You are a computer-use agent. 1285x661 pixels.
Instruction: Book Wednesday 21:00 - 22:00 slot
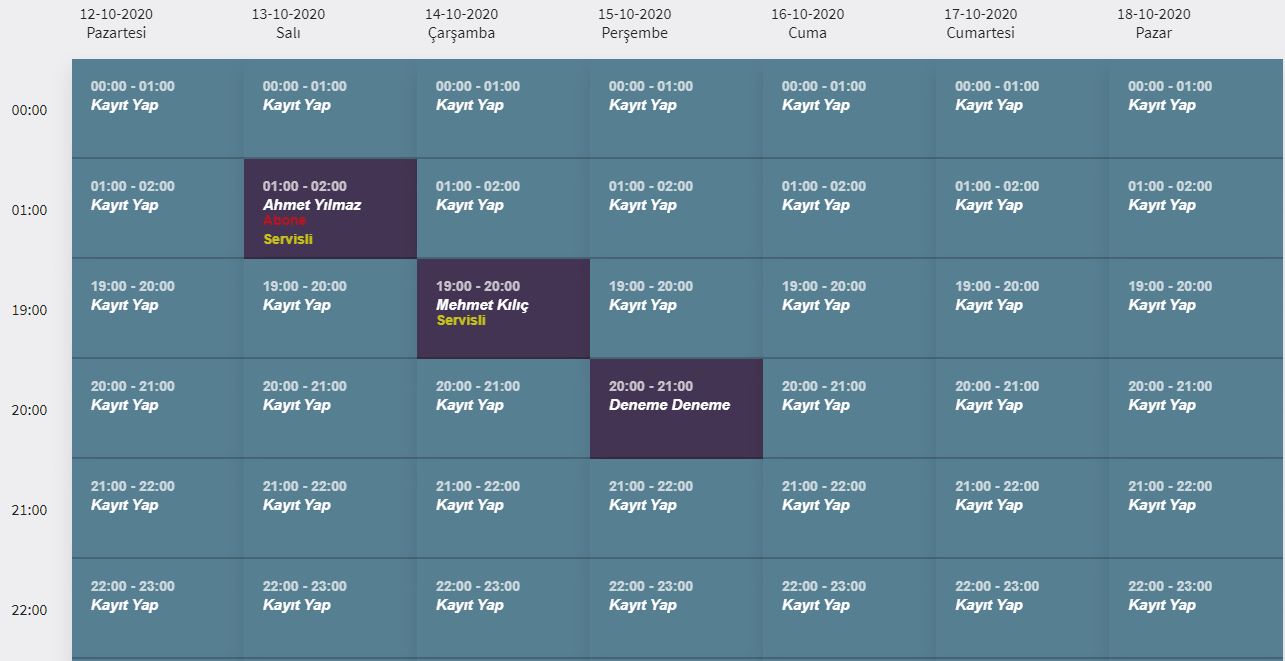tap(470, 505)
